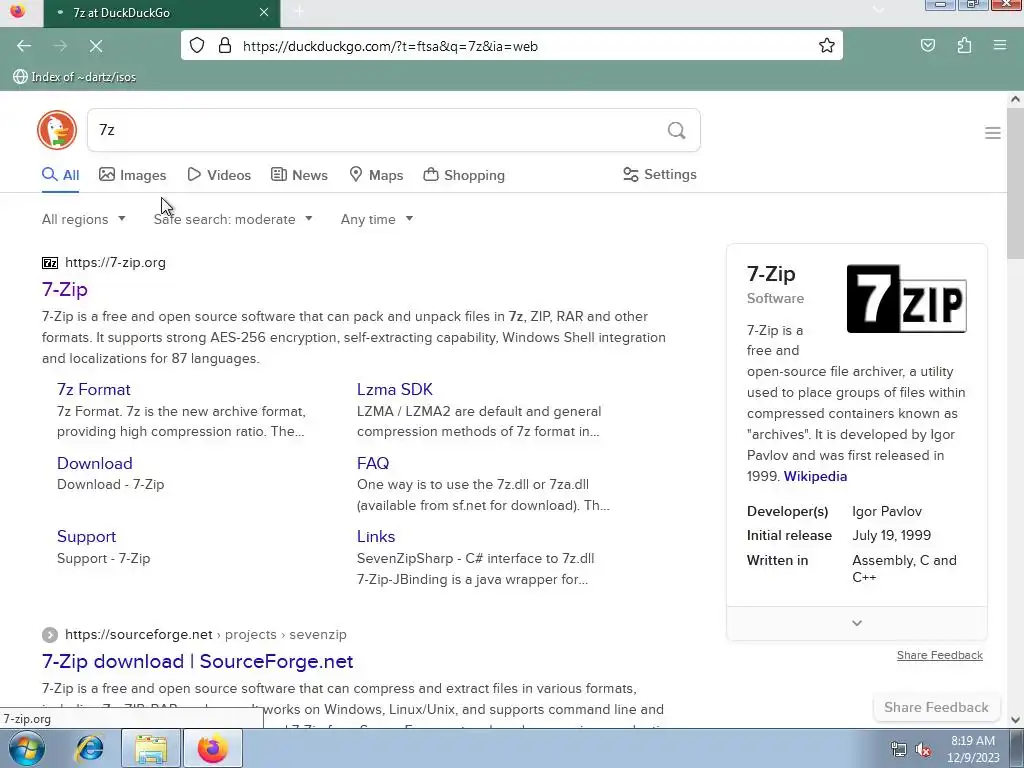Viewport: 1024px width, 768px height.
Task: Switch to the Shopping tab
Action: click(x=464, y=175)
